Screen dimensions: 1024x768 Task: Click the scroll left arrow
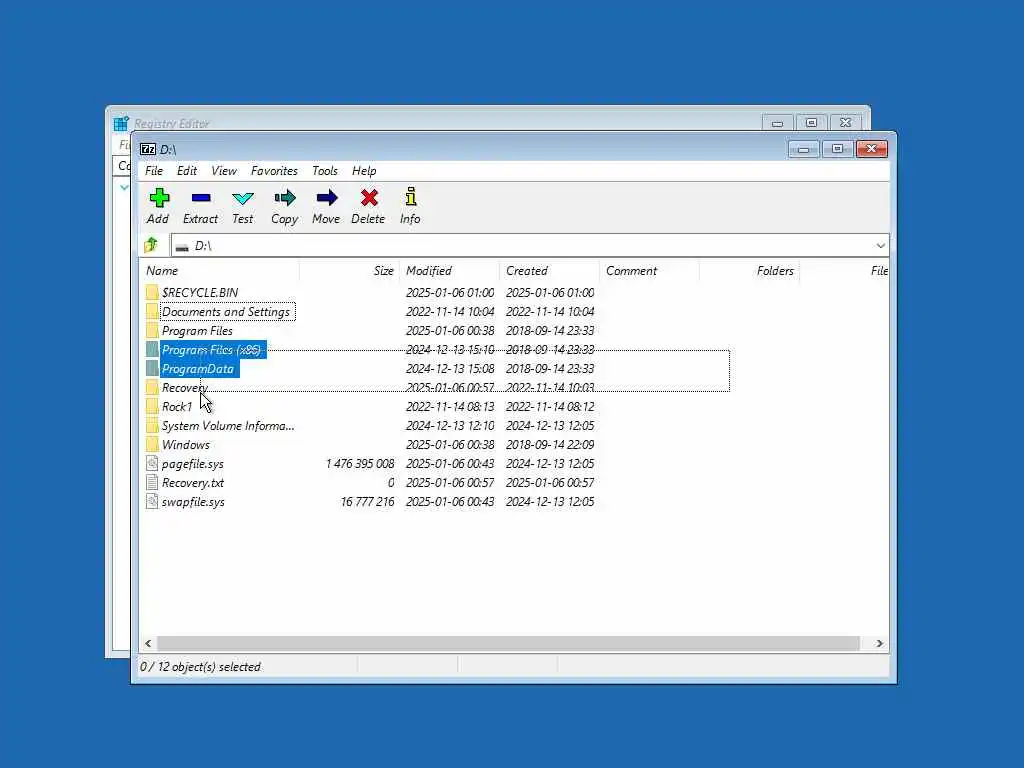pos(148,643)
